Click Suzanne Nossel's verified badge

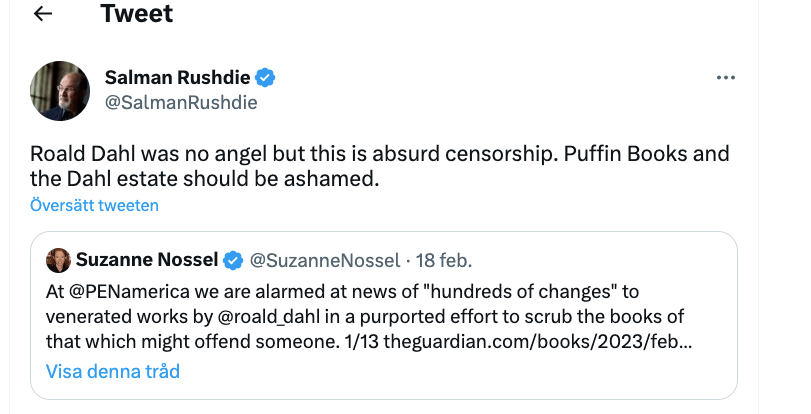[233, 261]
